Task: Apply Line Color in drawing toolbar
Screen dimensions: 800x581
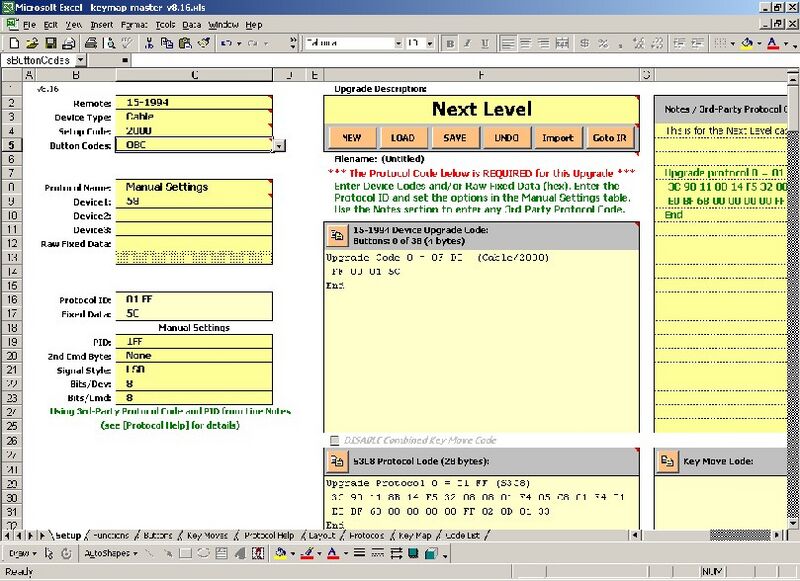Action: (306, 553)
